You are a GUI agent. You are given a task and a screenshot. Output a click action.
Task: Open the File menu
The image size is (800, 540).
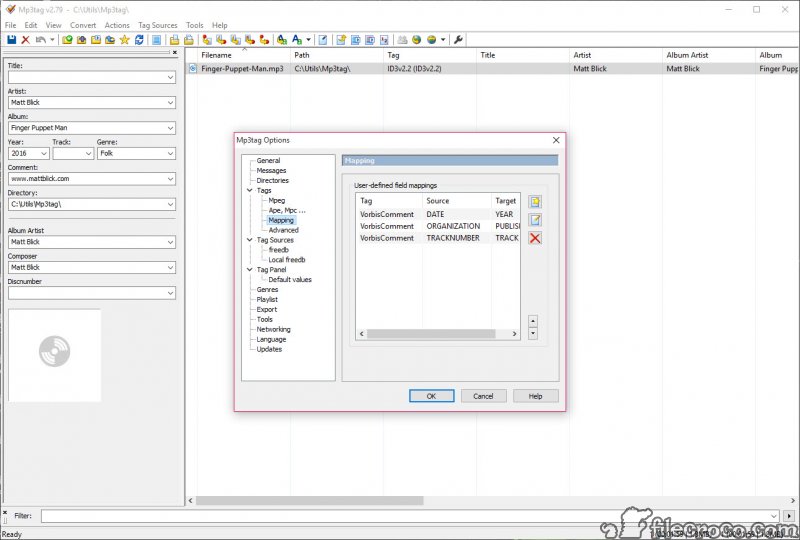11,25
